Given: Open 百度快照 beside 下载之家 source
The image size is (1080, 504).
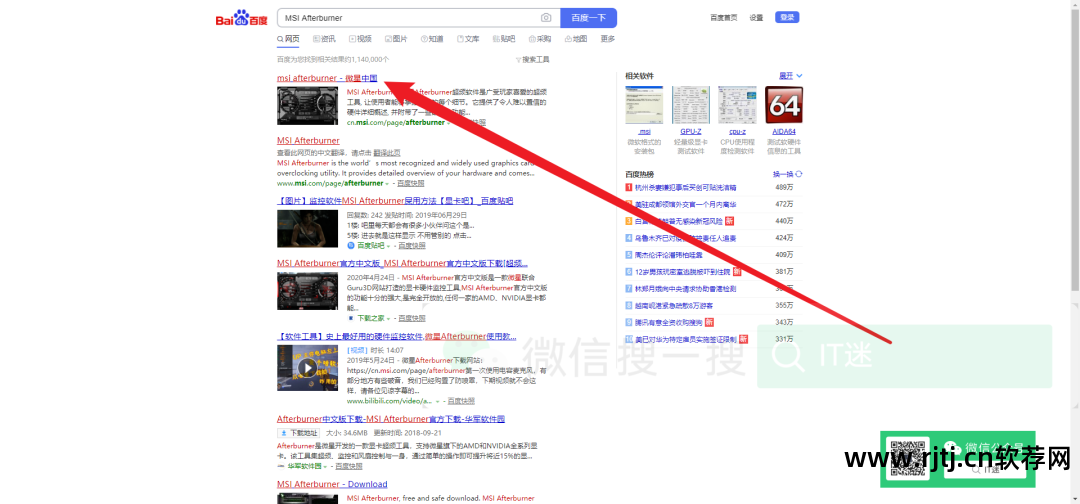Looking at the screenshot, I should pyautogui.click(x=411, y=319).
